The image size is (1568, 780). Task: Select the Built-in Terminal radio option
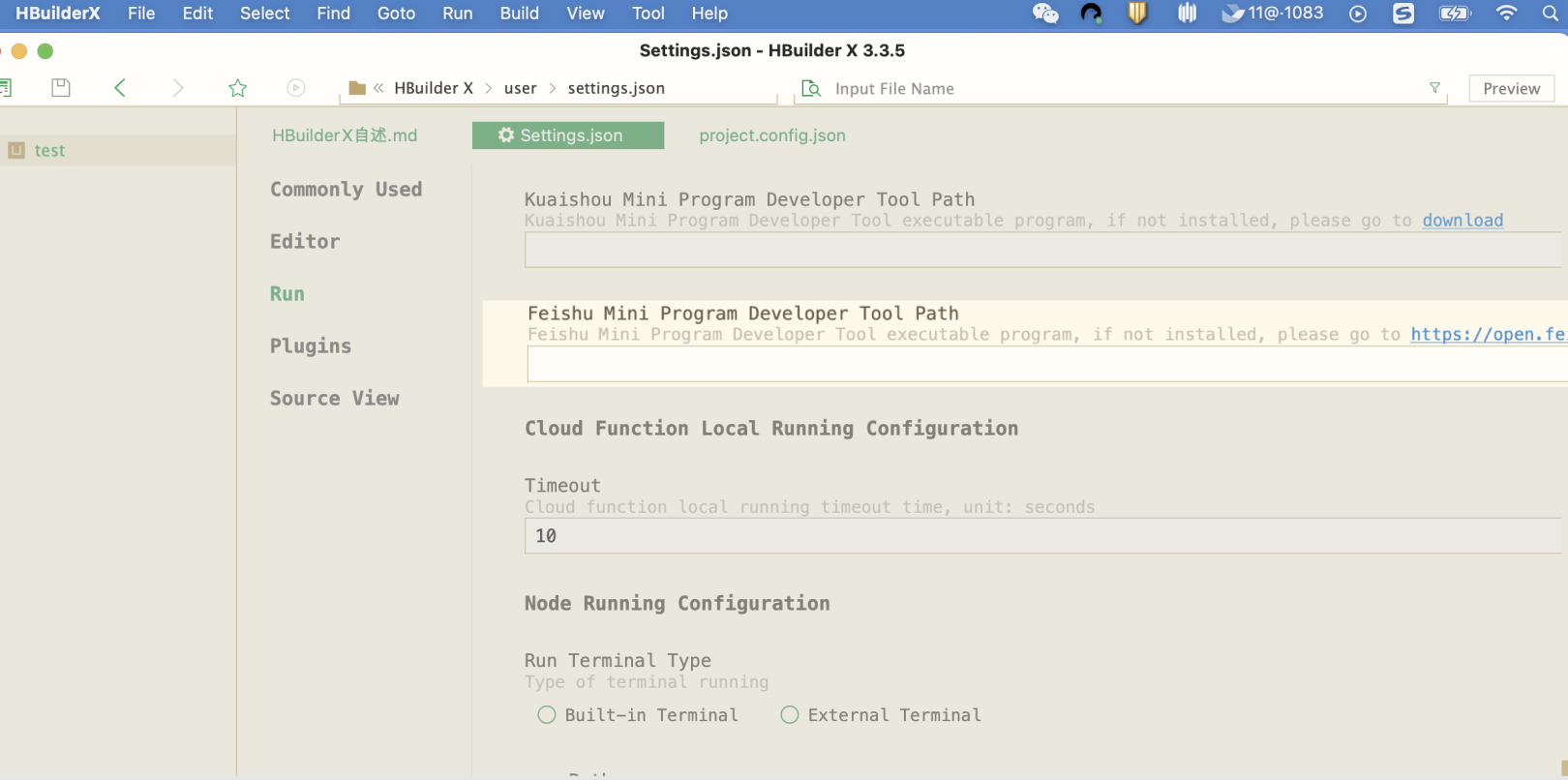547,715
